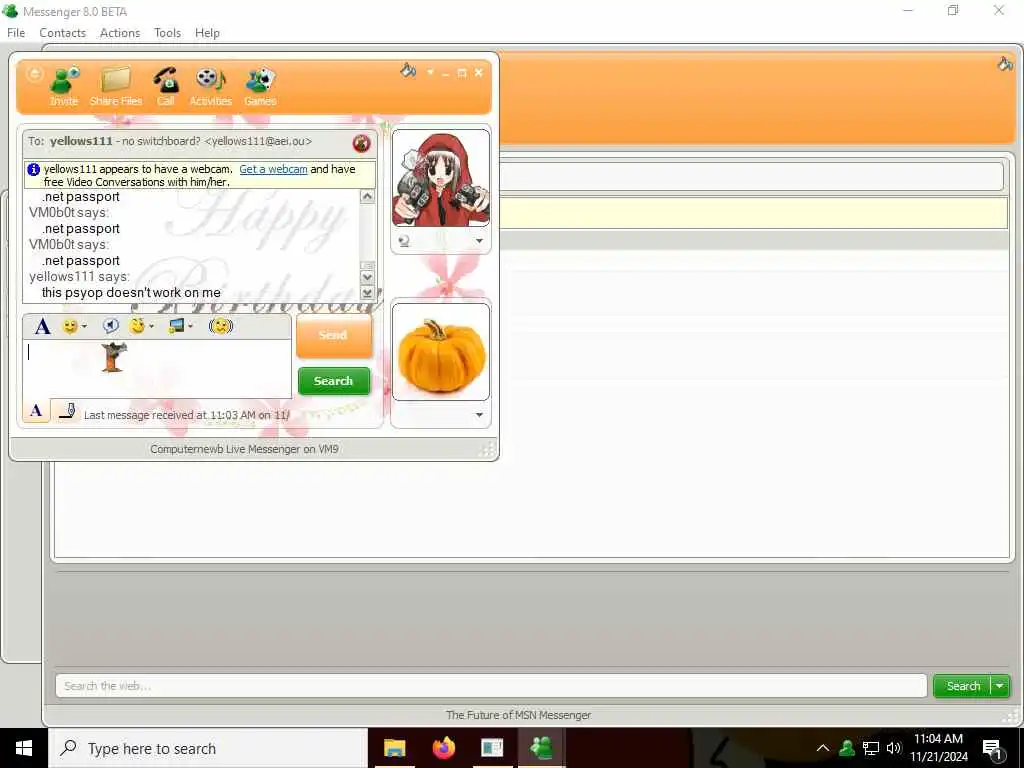Click 'The Future of MSN Messenger' footer text
Viewport: 1024px width, 768px height.
(519, 715)
